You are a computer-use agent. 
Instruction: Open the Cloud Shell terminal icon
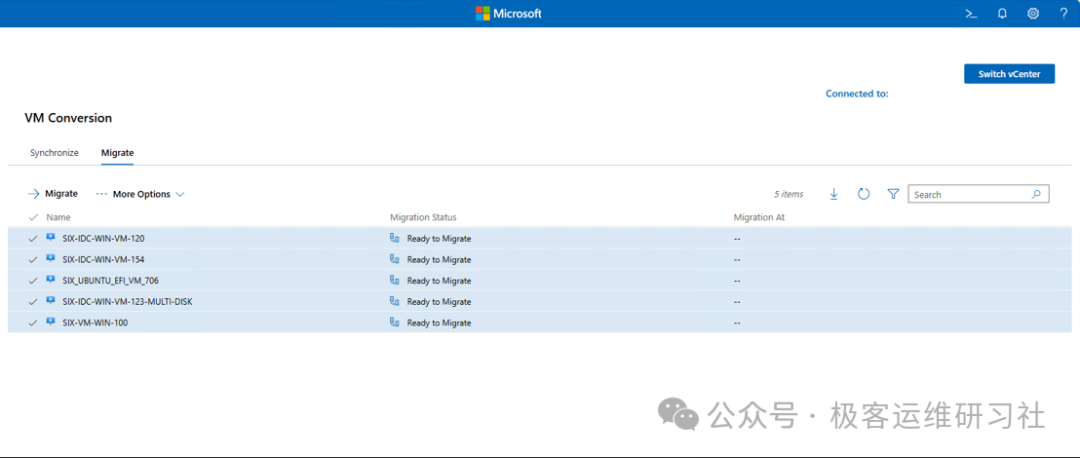970,14
